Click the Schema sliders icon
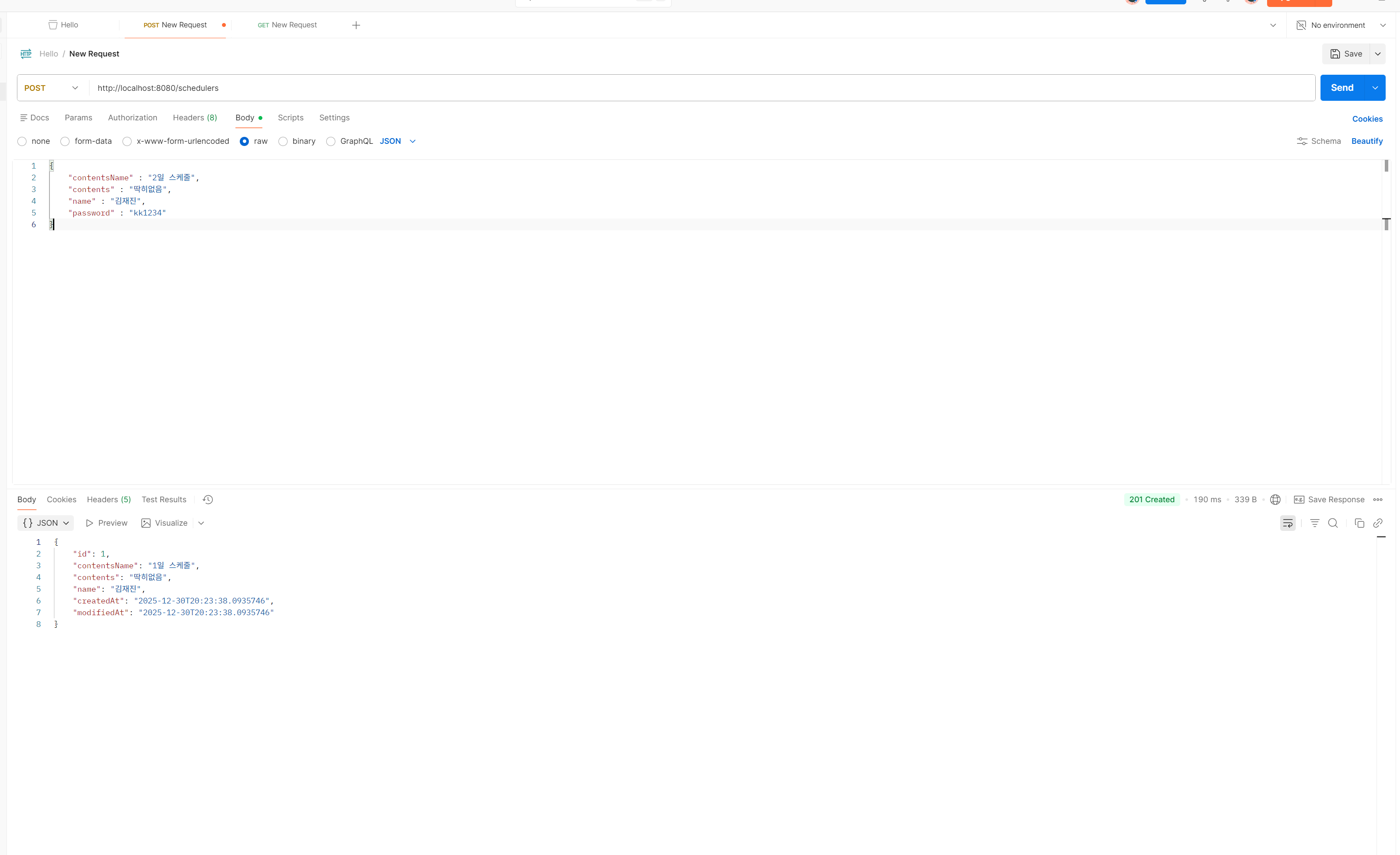1400x855 pixels. pyautogui.click(x=1302, y=141)
